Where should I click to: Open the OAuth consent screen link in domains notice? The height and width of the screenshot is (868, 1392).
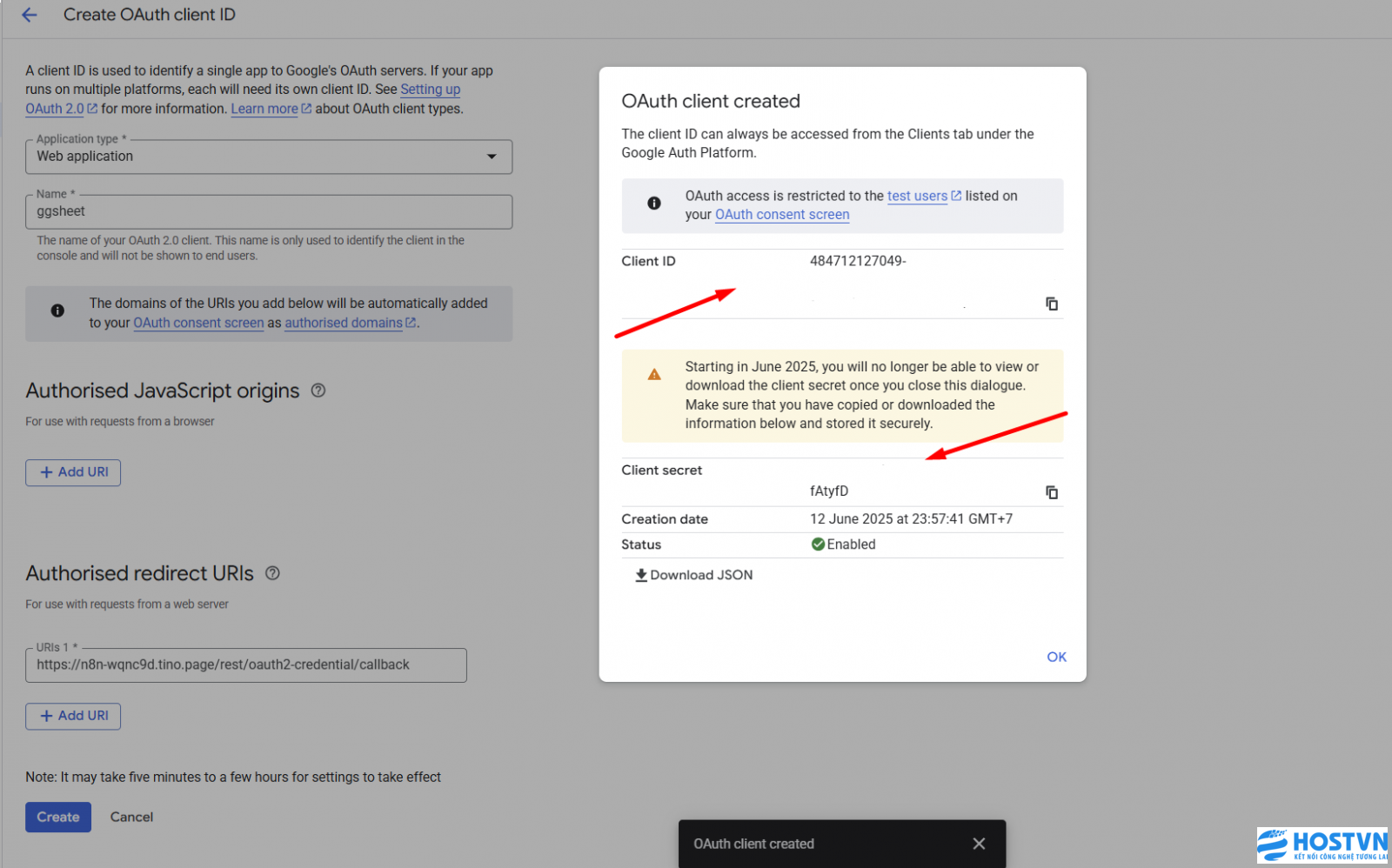tap(198, 323)
